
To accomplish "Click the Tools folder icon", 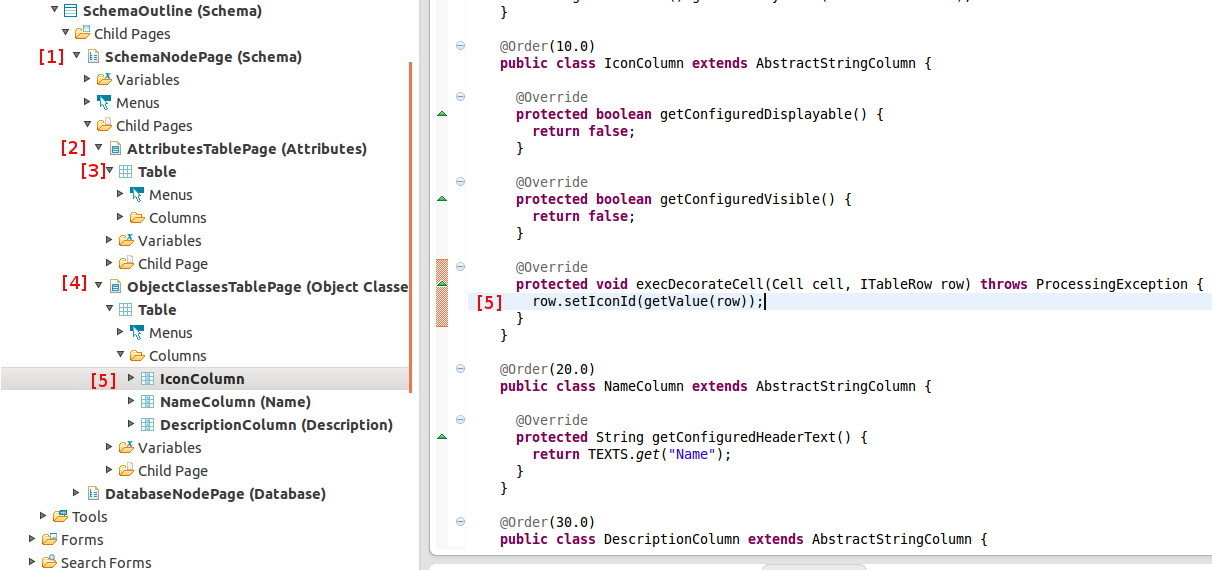I will click(x=60, y=517).
